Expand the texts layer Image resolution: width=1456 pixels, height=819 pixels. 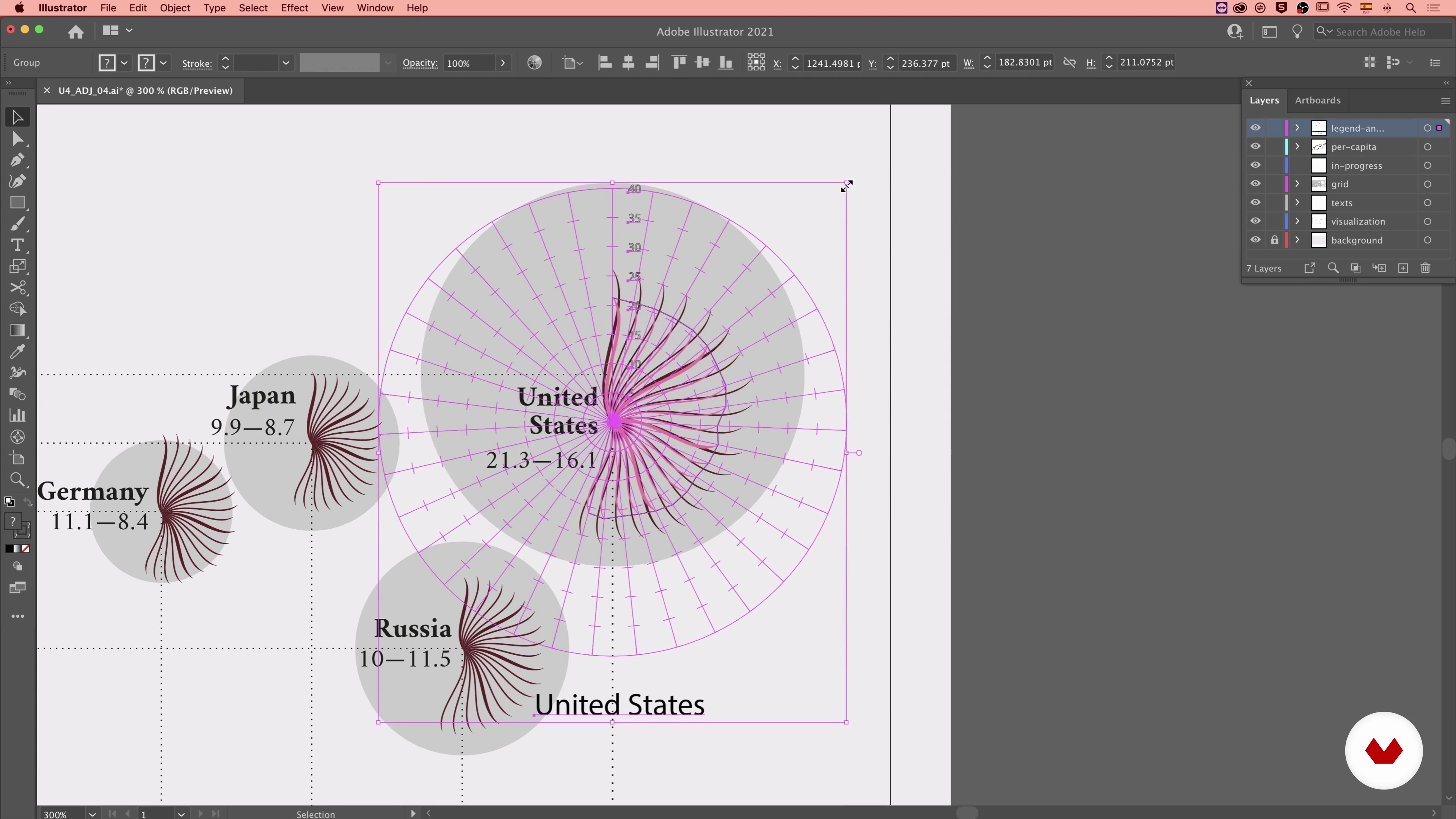coord(1297,202)
